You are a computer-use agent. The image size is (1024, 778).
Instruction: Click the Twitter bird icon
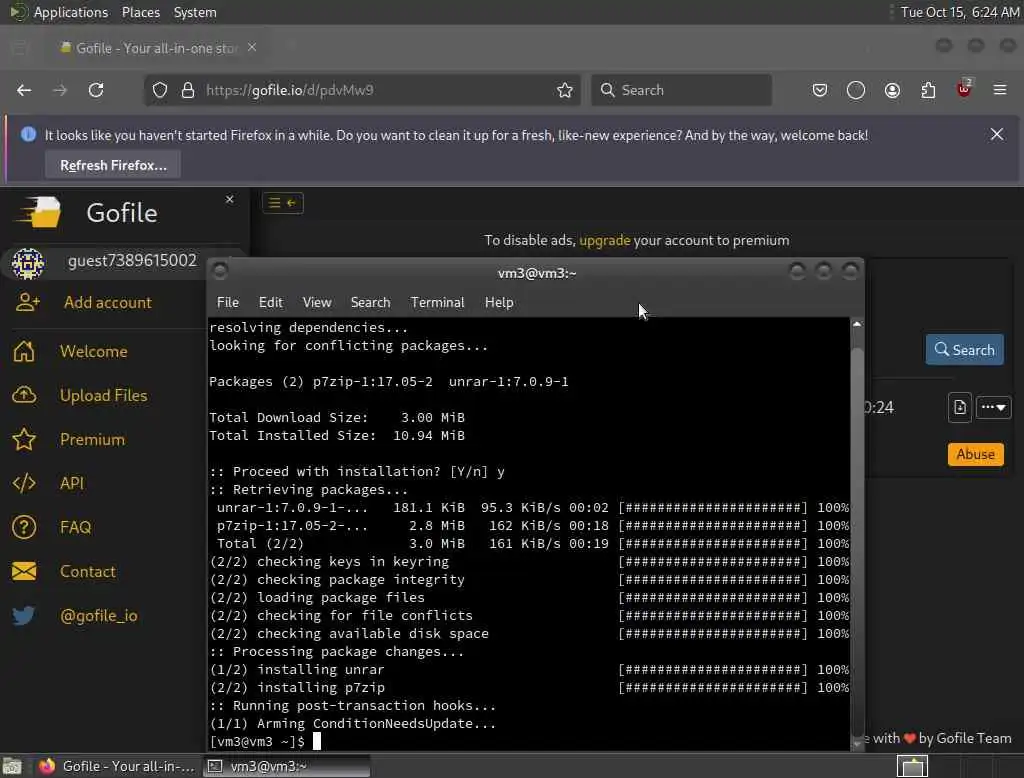(x=24, y=615)
